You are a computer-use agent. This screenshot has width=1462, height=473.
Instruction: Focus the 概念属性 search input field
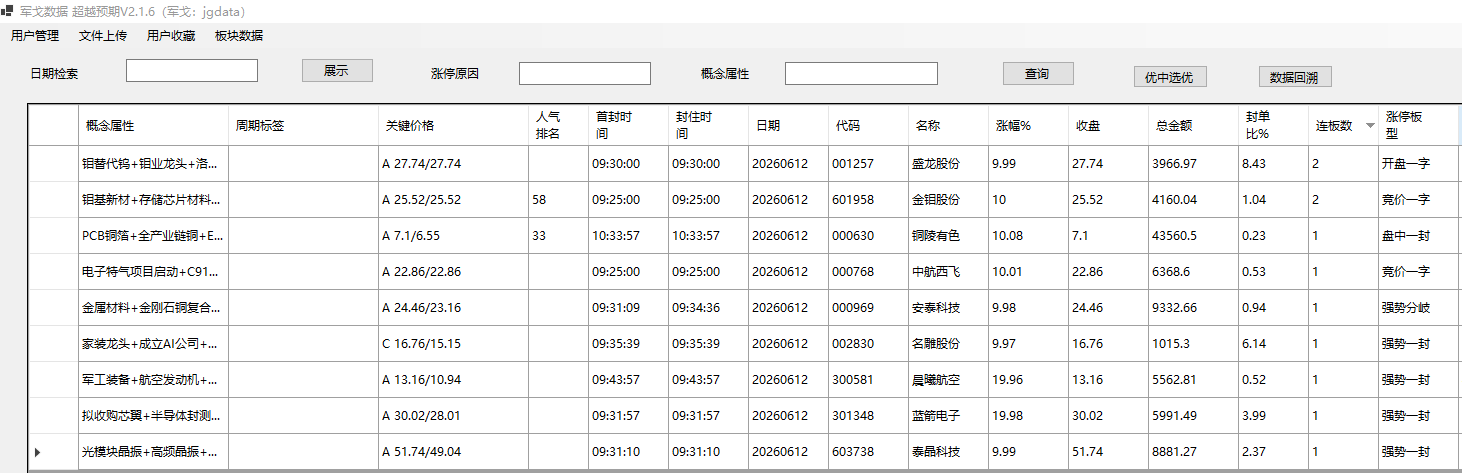click(x=861, y=74)
